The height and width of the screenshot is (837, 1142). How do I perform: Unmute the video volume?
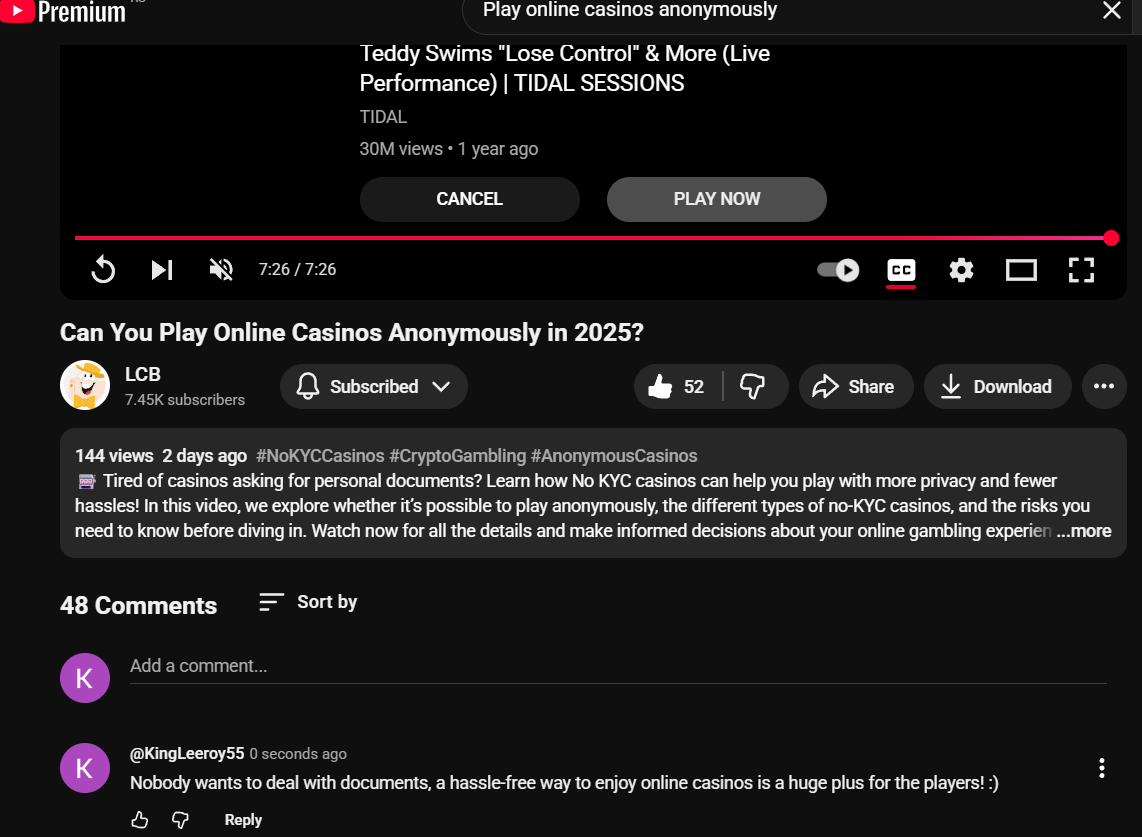click(221, 270)
